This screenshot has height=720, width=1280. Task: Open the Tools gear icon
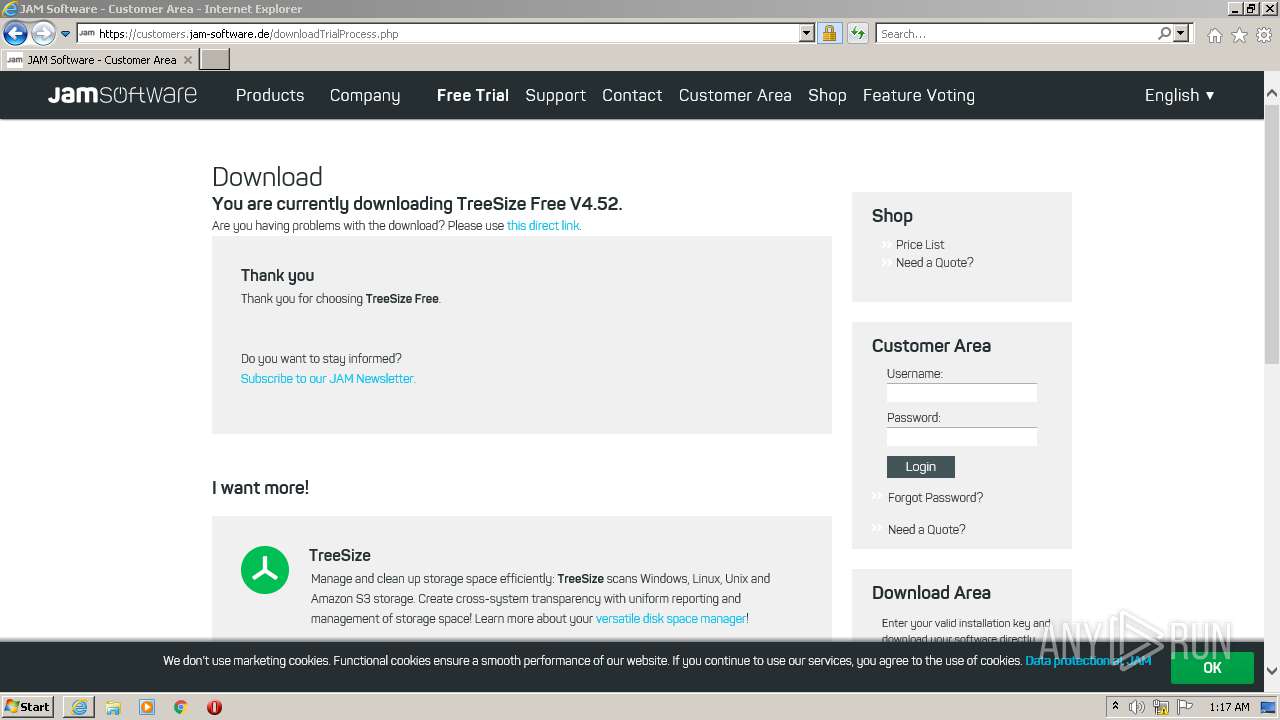1264,35
